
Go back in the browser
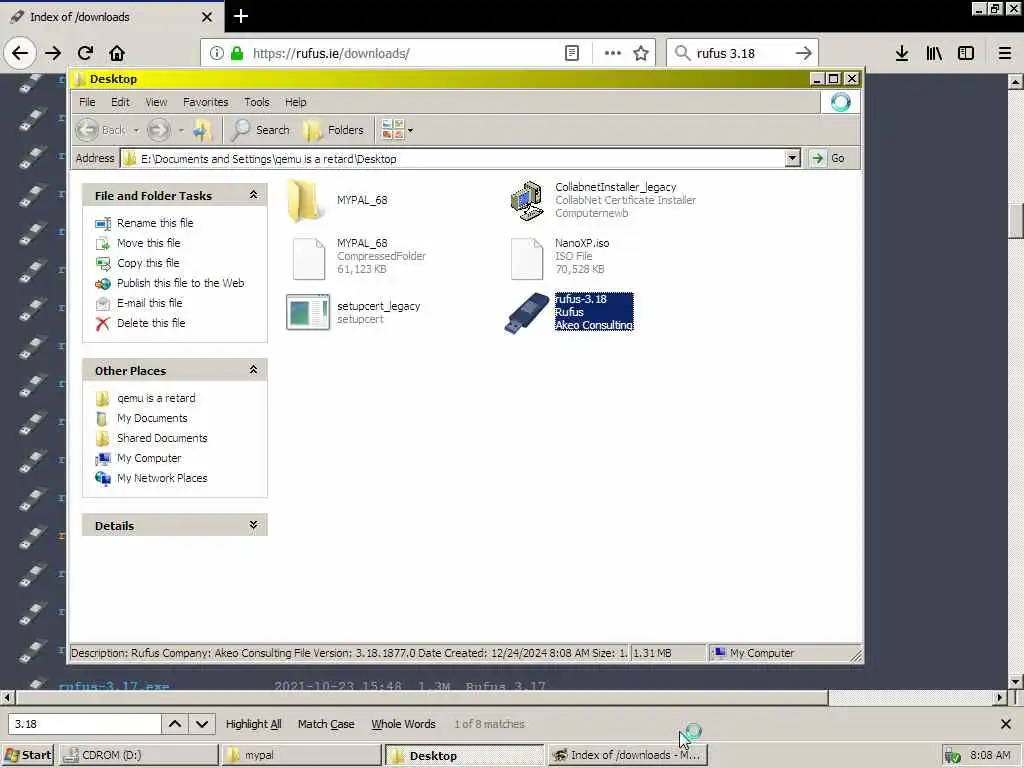point(20,53)
